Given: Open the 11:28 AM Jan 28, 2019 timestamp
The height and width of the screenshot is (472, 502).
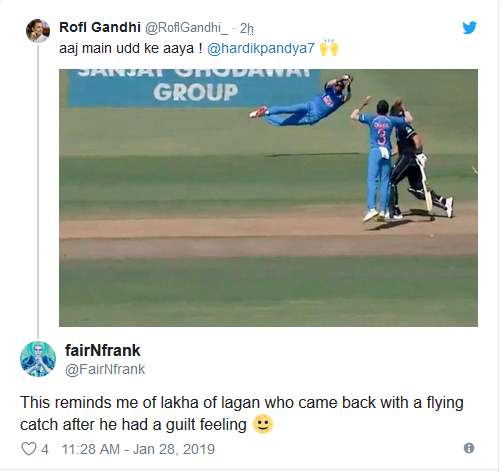Looking at the screenshot, I should click(x=138, y=449).
